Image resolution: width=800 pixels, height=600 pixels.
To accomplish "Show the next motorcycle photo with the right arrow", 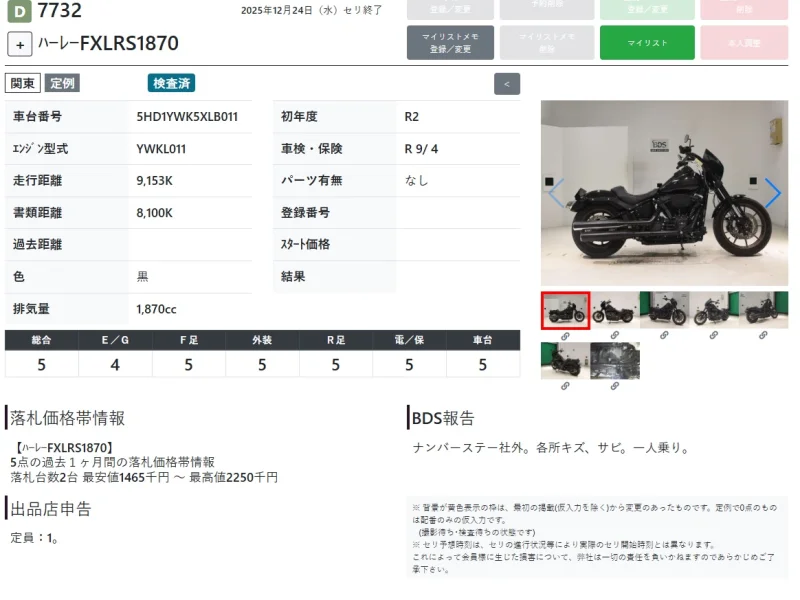I will click(773, 193).
